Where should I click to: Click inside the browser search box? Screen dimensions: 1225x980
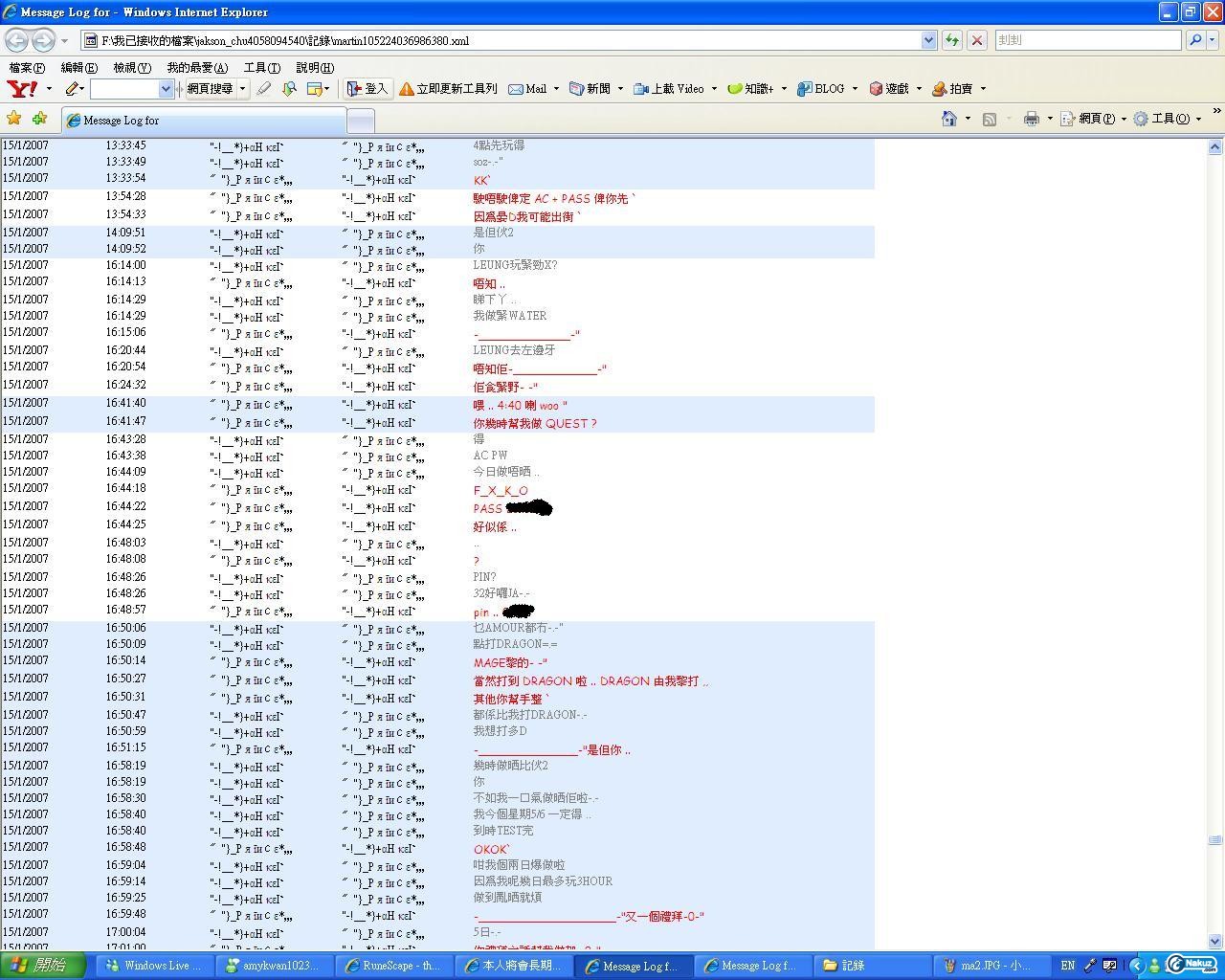click(x=1087, y=40)
